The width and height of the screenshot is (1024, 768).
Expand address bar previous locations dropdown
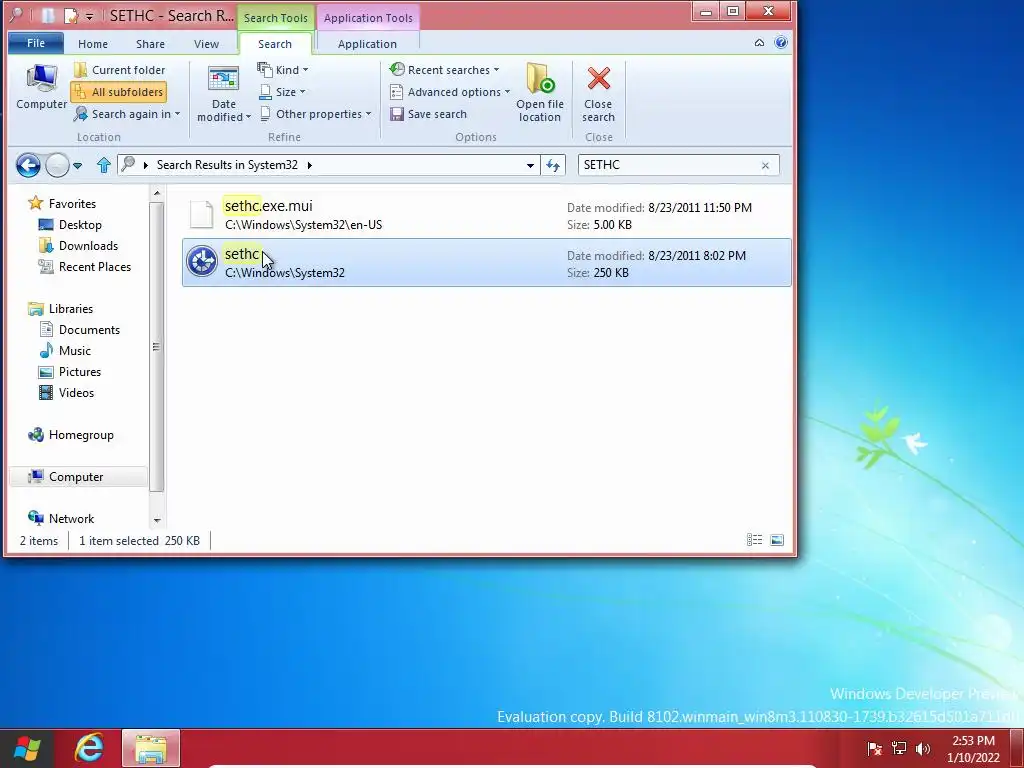530,165
